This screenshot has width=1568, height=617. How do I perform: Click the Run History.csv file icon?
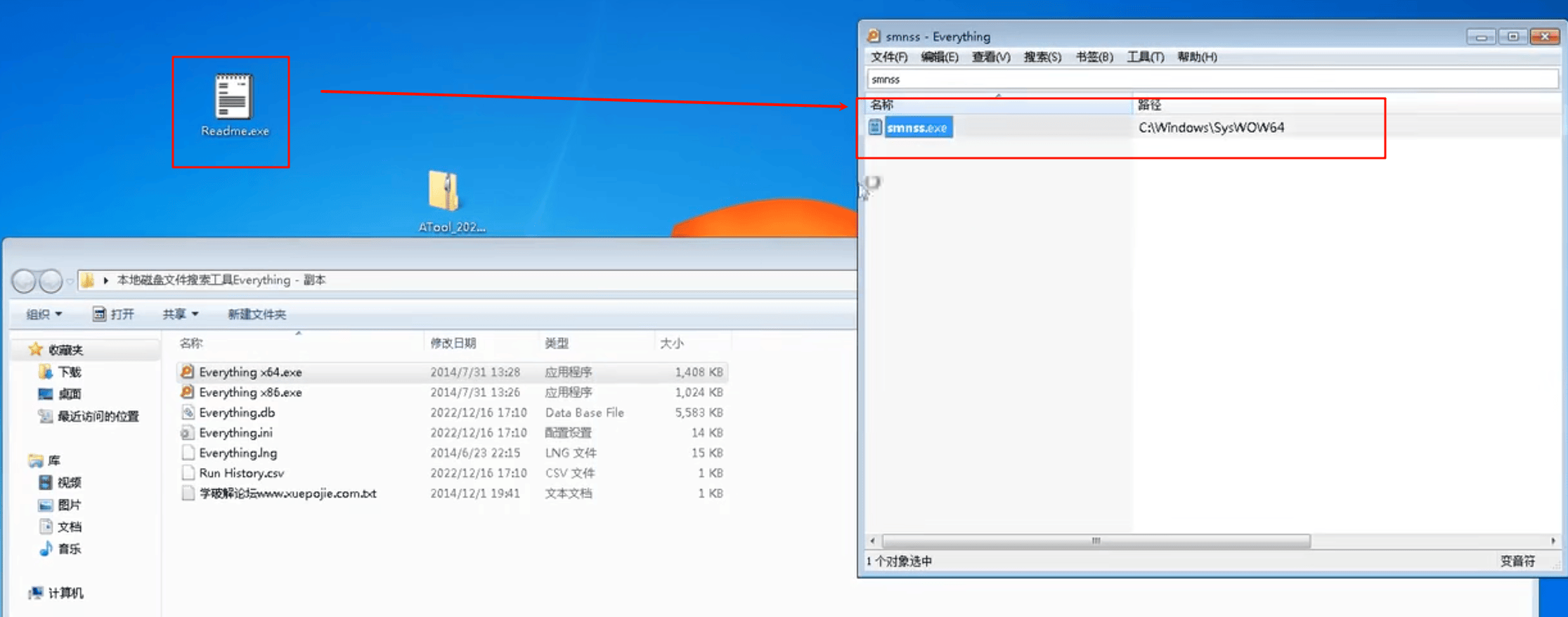(x=187, y=473)
